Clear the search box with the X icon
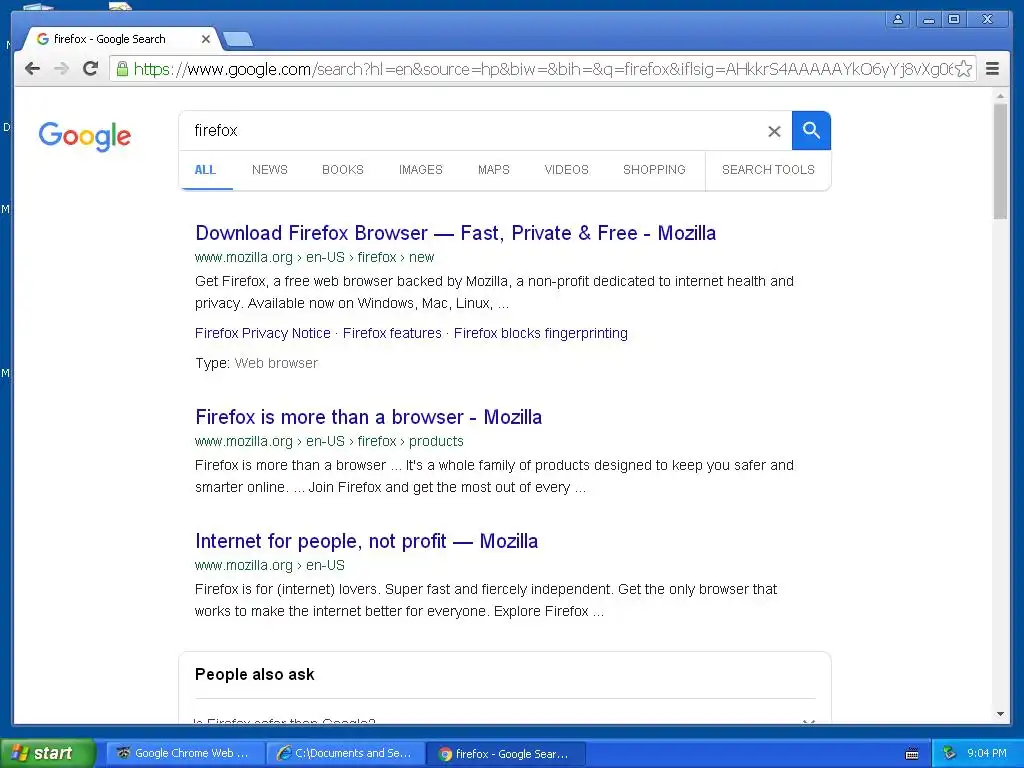This screenshot has width=1024, height=768. (774, 131)
